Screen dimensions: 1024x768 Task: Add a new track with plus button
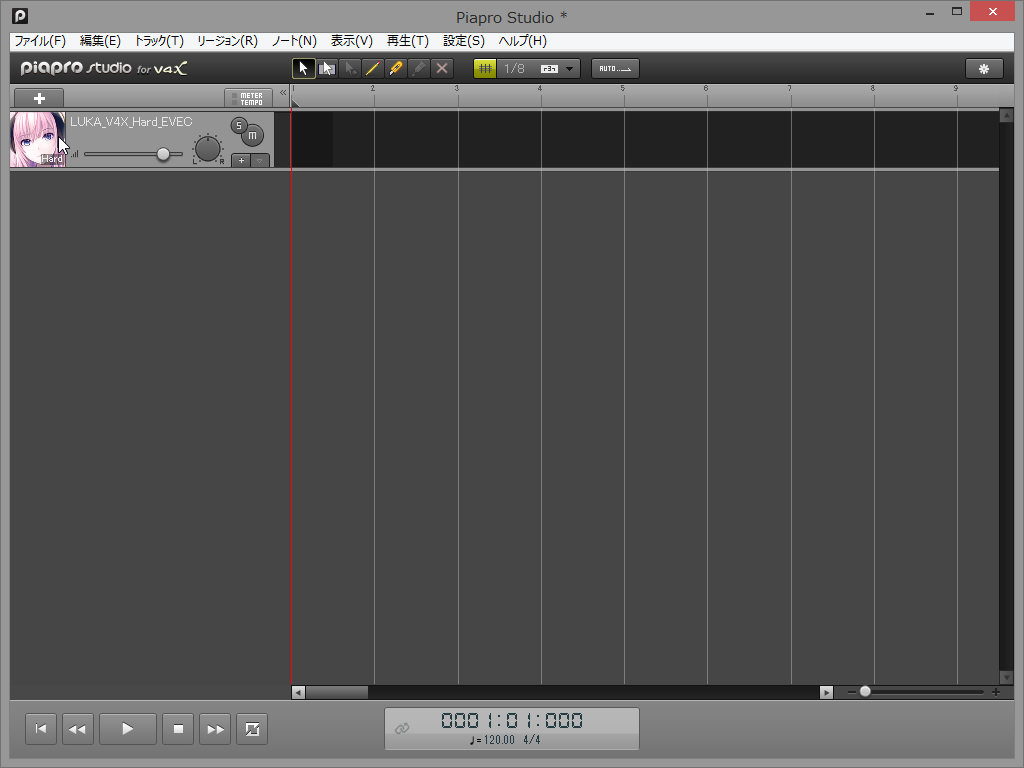pyautogui.click(x=39, y=98)
